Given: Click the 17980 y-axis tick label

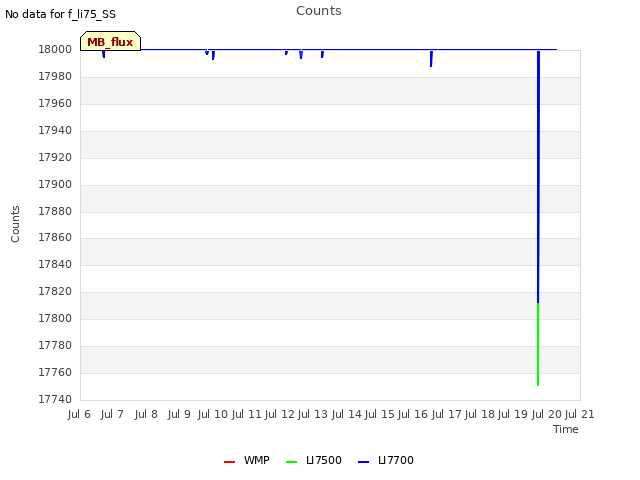Looking at the screenshot, I should [55, 76].
